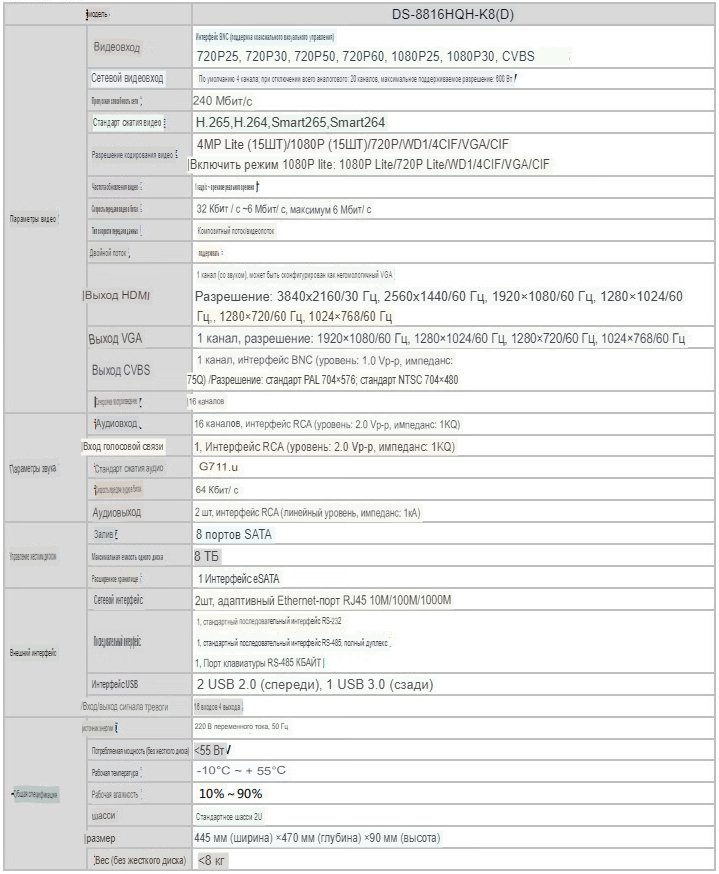Image resolution: width=719 pixels, height=874 pixels.
Task: Click the 'Включить режим 1080P lite' line
Action: (369, 164)
